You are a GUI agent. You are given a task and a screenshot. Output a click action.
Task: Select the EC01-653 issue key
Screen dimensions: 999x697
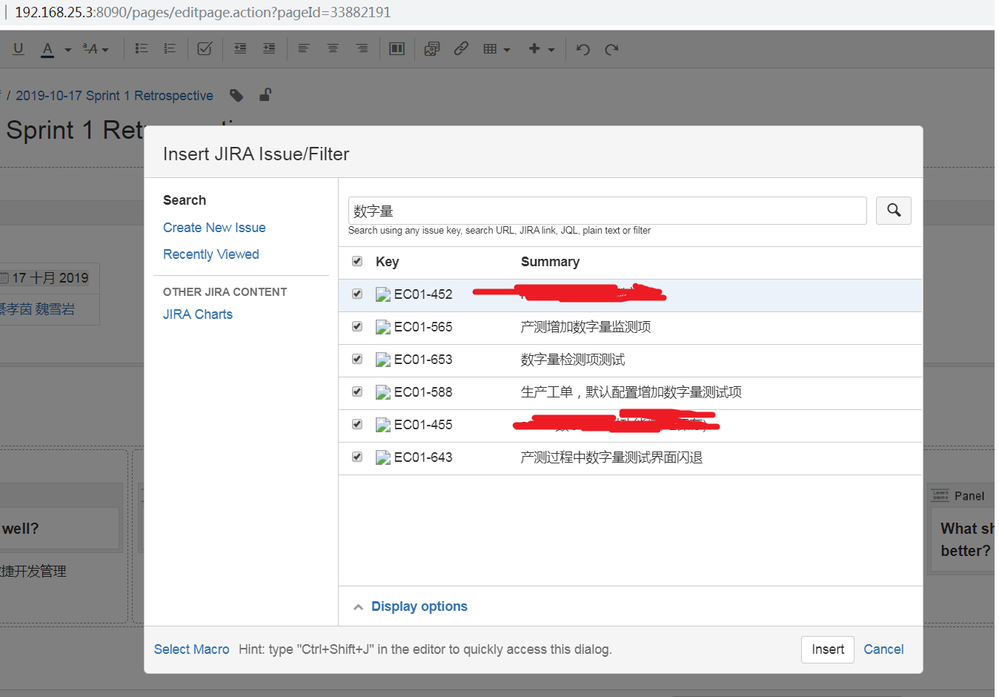click(x=423, y=359)
